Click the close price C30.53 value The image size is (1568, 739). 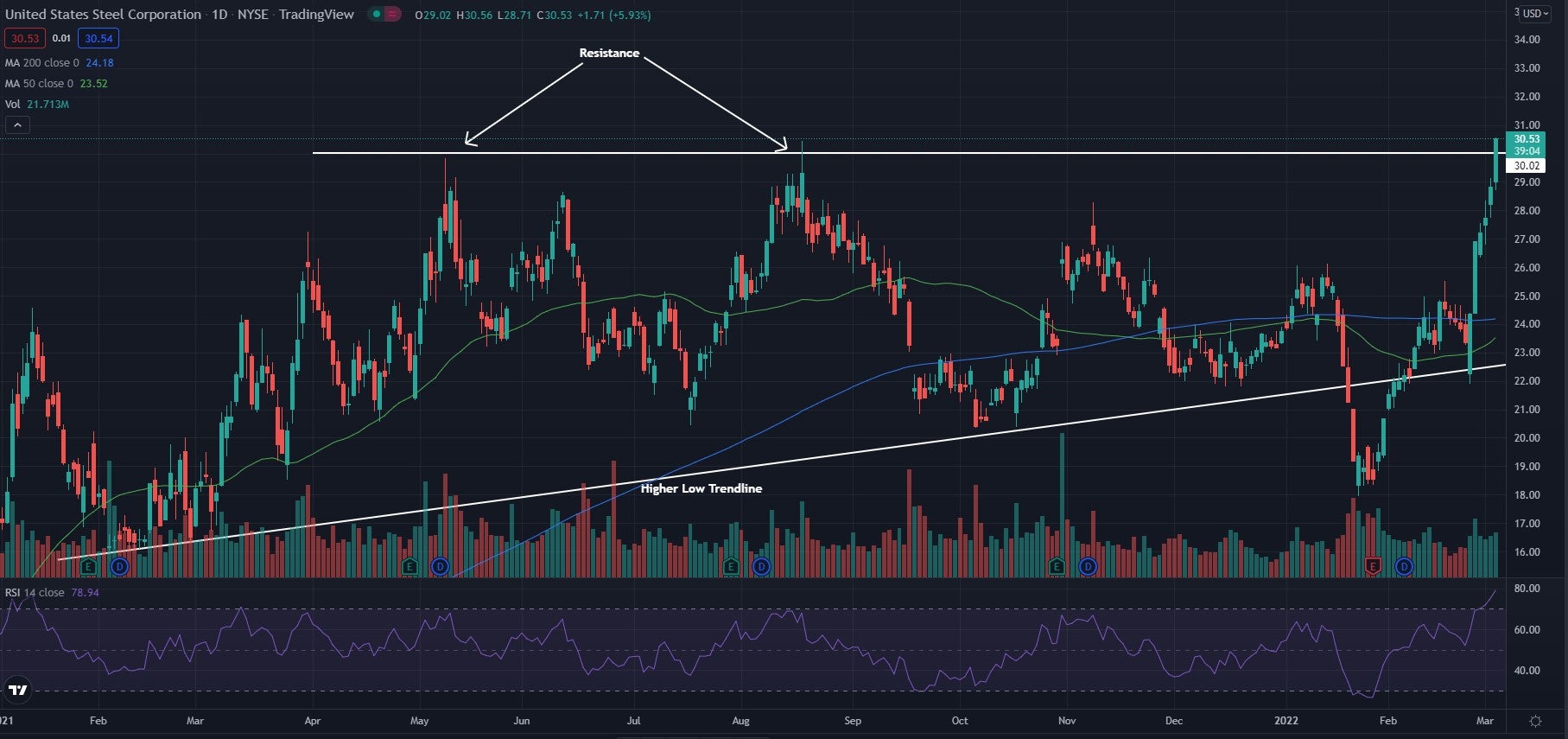553,16
